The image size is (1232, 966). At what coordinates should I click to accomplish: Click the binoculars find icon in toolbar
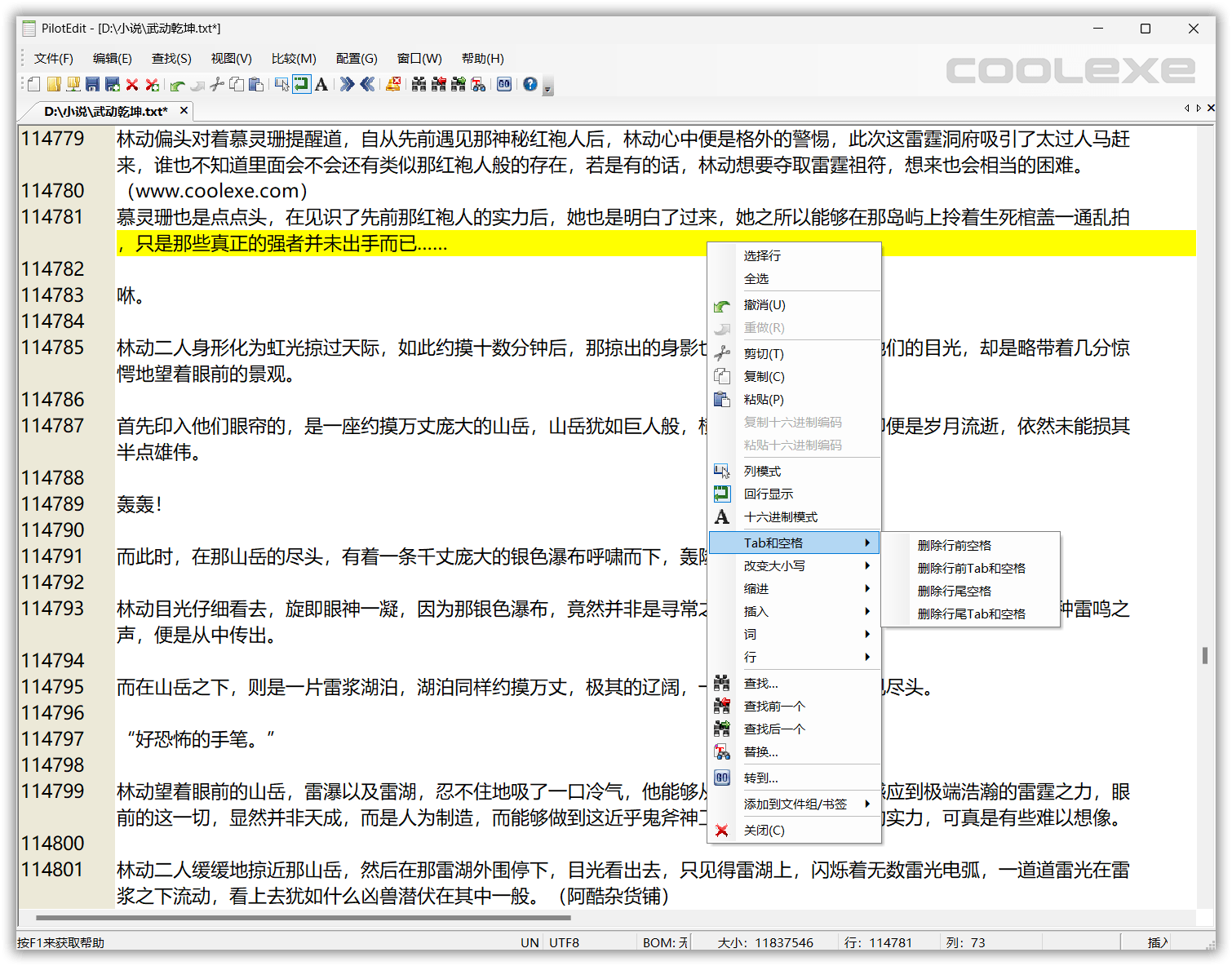[419, 84]
